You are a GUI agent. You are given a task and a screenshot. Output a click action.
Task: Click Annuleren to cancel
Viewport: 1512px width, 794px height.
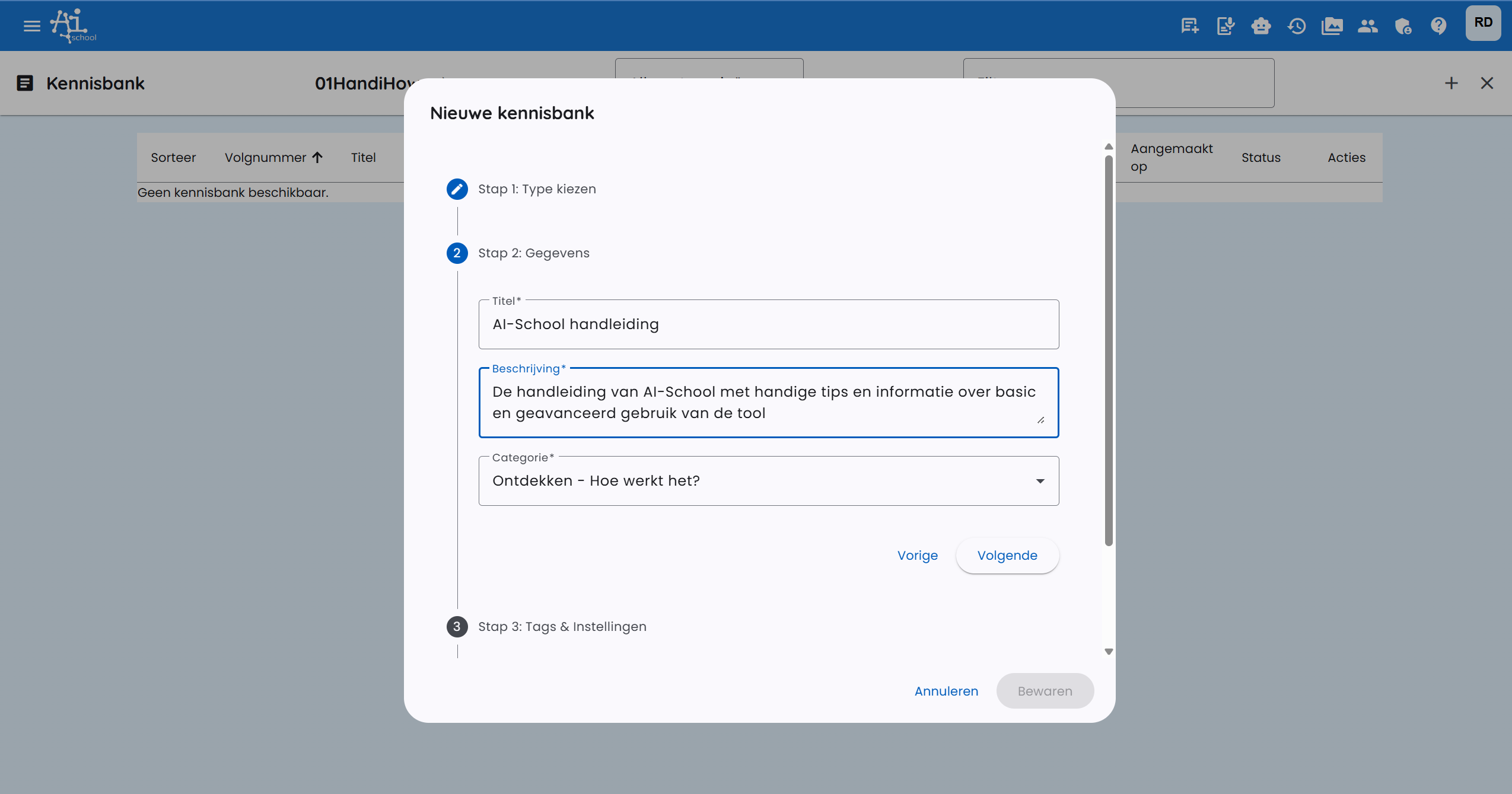point(946,691)
